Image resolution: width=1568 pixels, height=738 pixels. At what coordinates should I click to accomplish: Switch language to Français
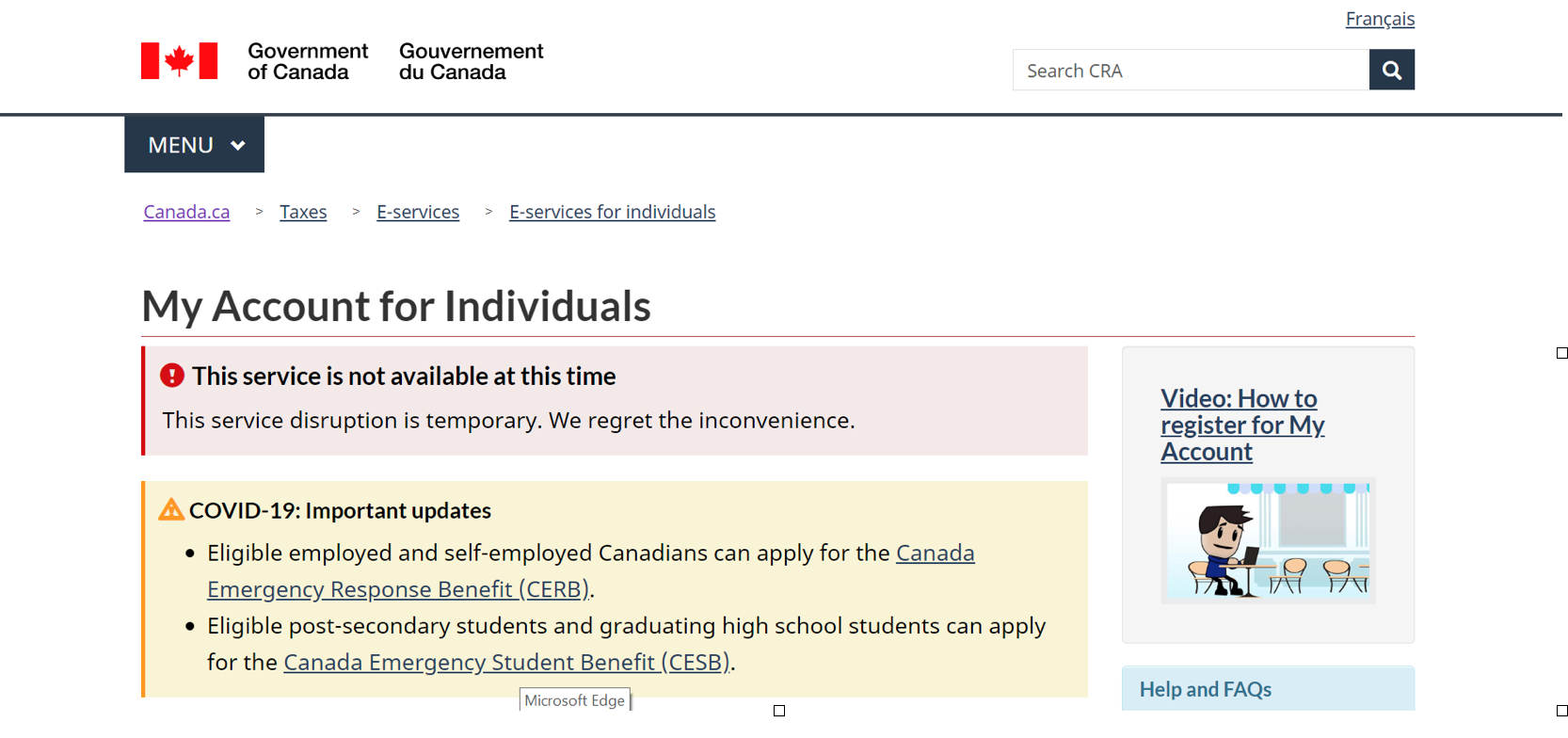pos(1380,19)
